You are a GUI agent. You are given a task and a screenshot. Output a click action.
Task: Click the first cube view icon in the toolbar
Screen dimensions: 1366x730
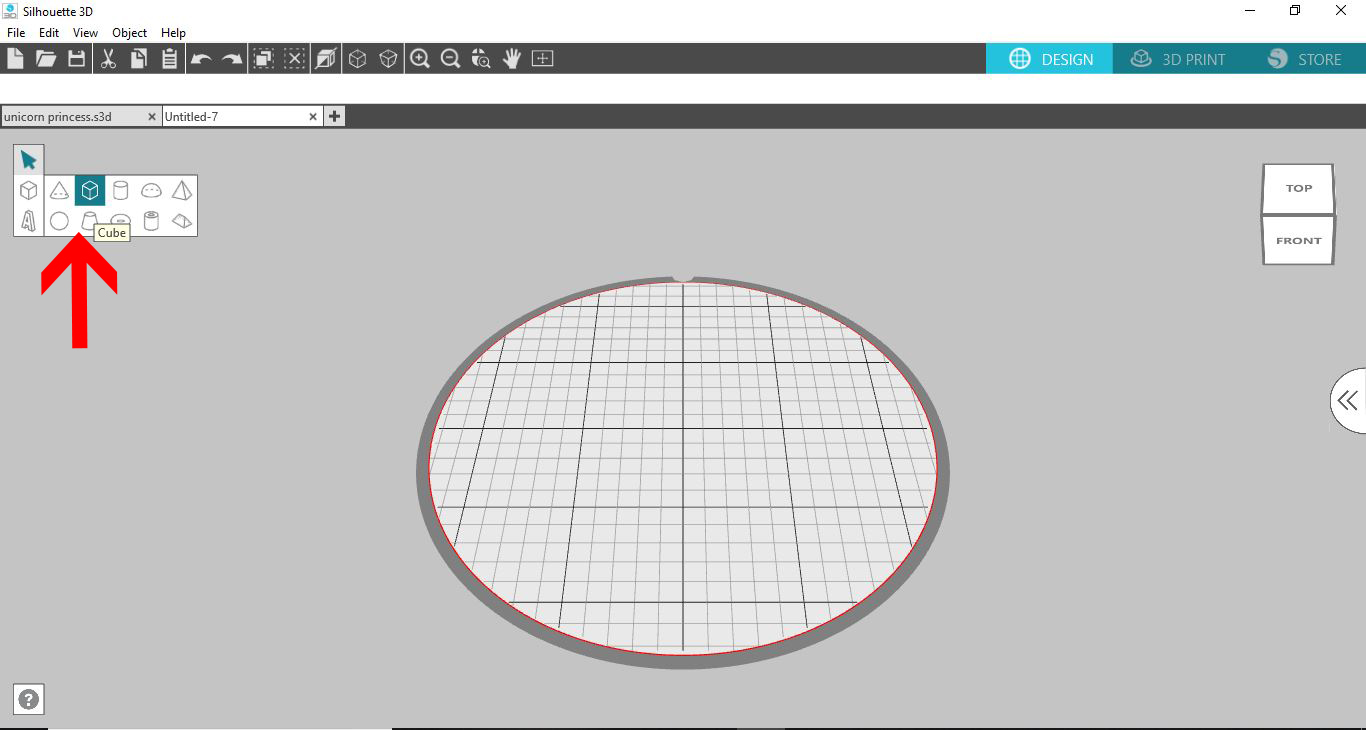pyautogui.click(x=357, y=59)
